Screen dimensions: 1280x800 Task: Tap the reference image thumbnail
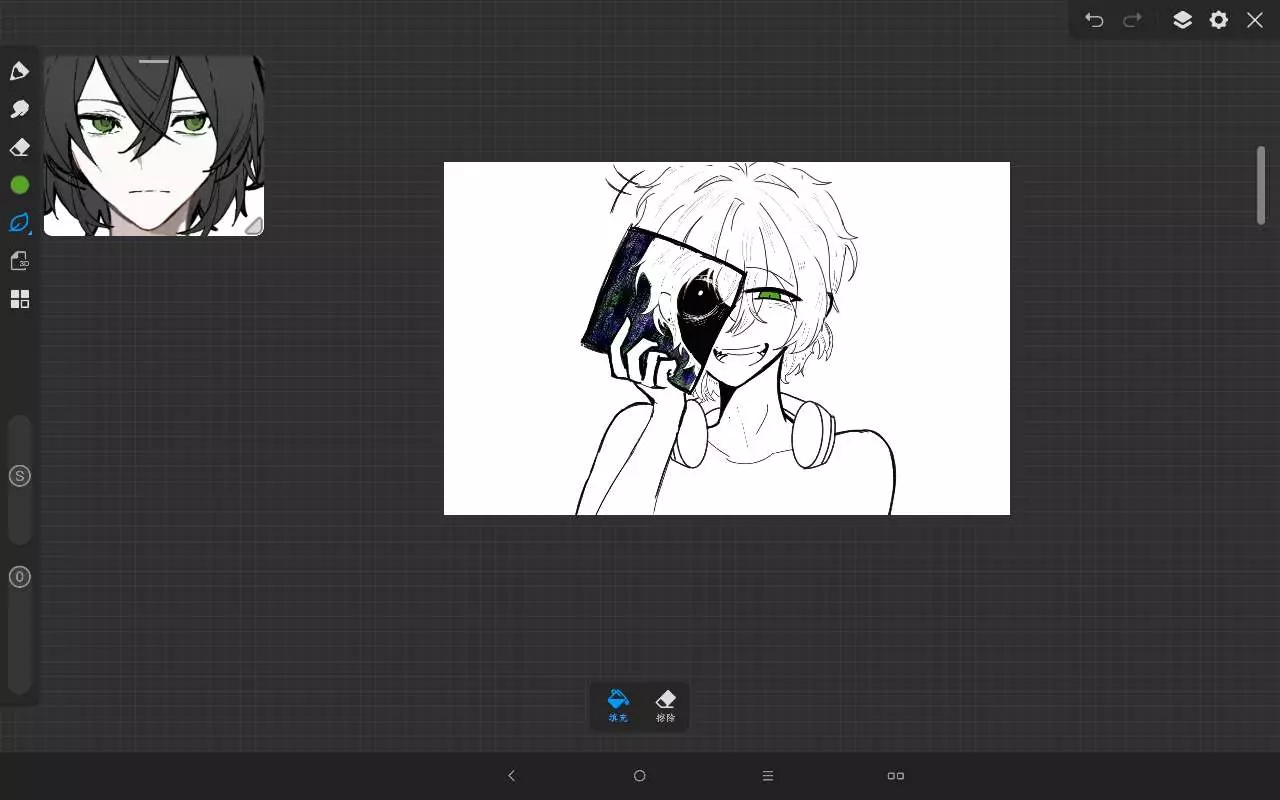point(154,146)
